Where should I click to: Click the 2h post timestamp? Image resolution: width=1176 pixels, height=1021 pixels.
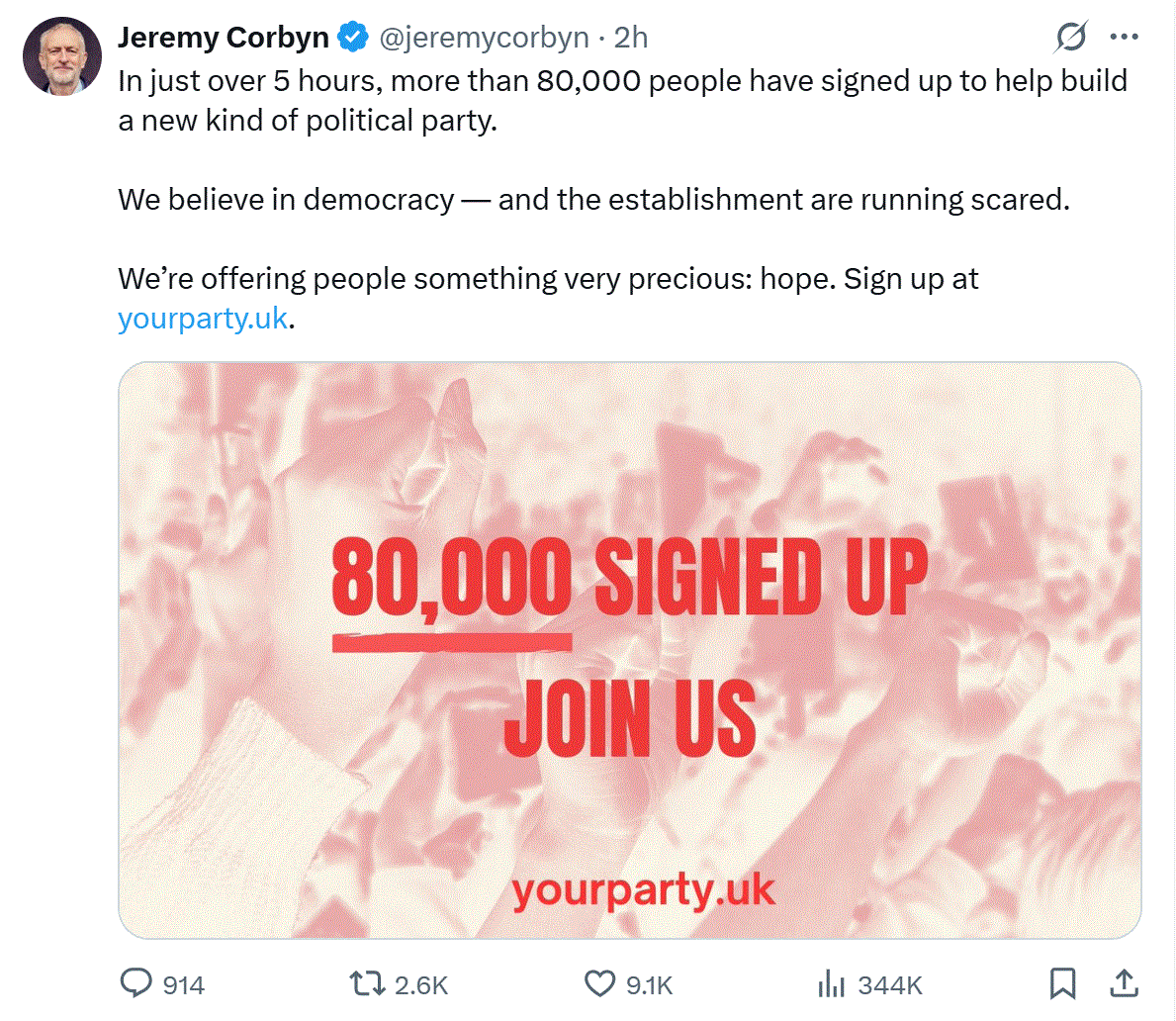coord(631,38)
